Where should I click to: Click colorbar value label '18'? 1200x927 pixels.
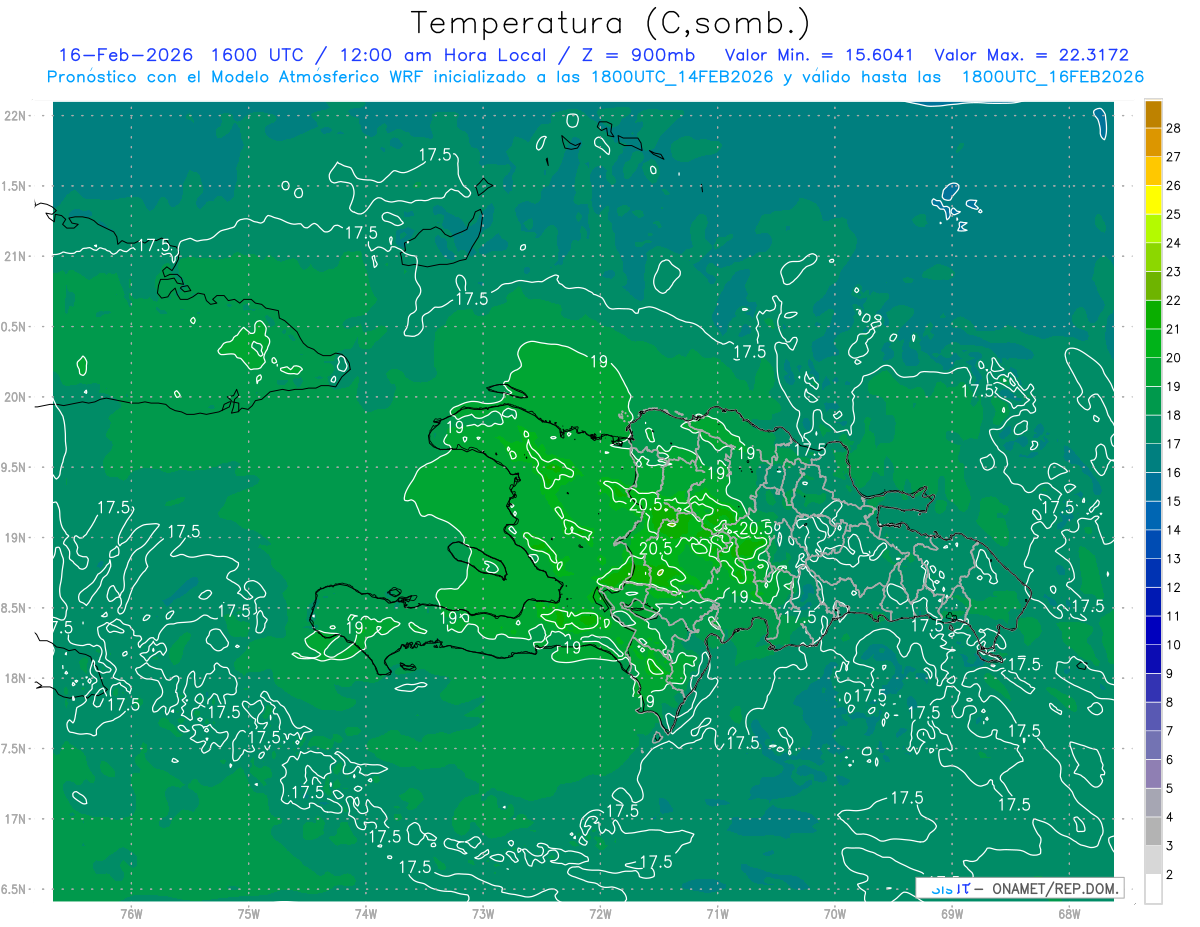pos(1174,415)
